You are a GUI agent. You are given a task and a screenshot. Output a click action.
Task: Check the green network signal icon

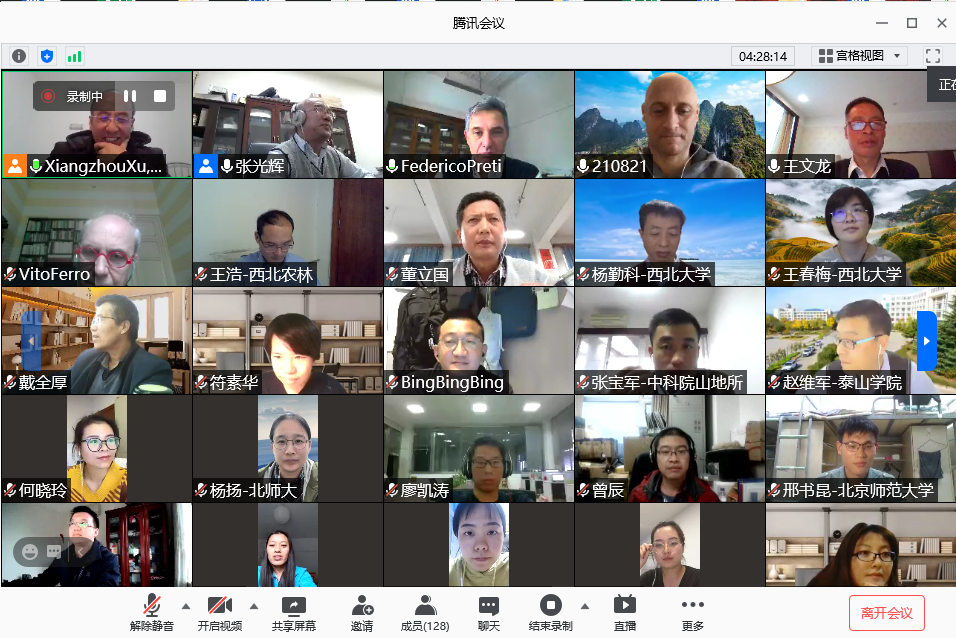tap(74, 56)
